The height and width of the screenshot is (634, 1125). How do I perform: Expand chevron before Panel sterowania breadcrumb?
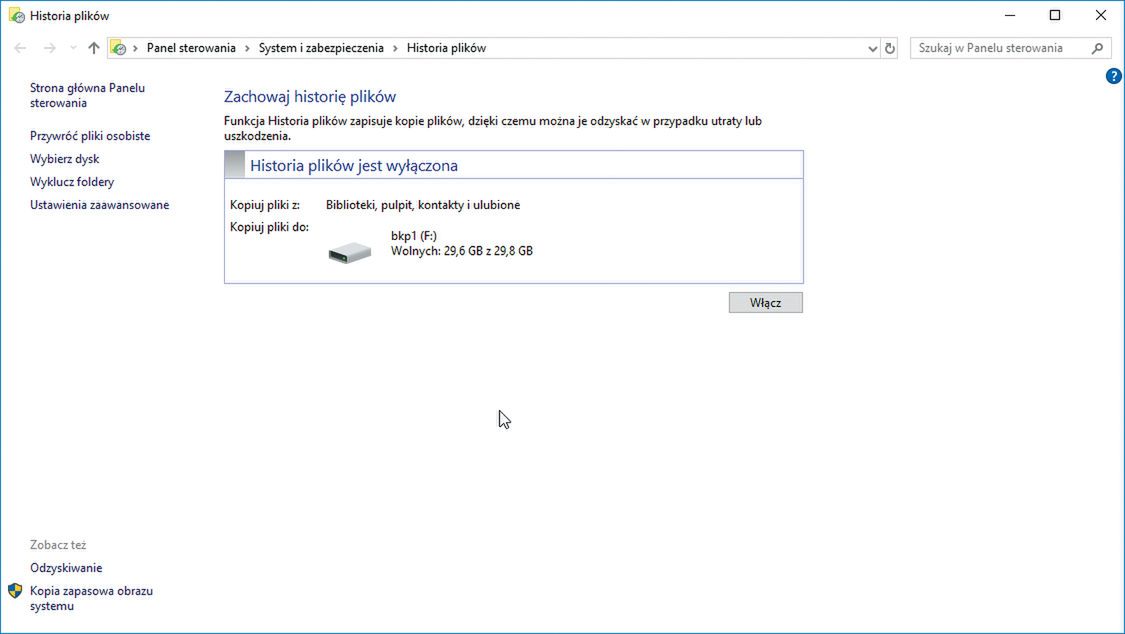pos(136,48)
